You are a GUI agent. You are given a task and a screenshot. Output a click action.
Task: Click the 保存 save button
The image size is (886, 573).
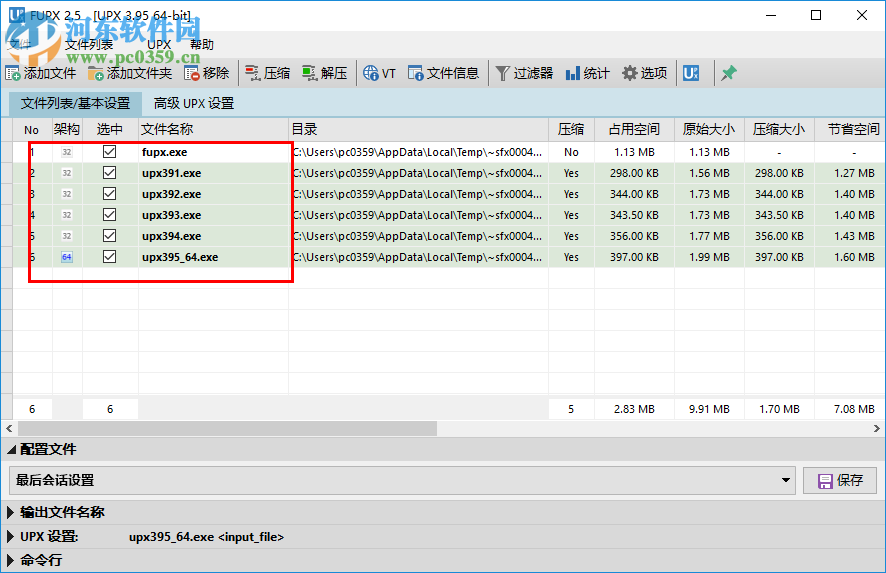point(840,480)
